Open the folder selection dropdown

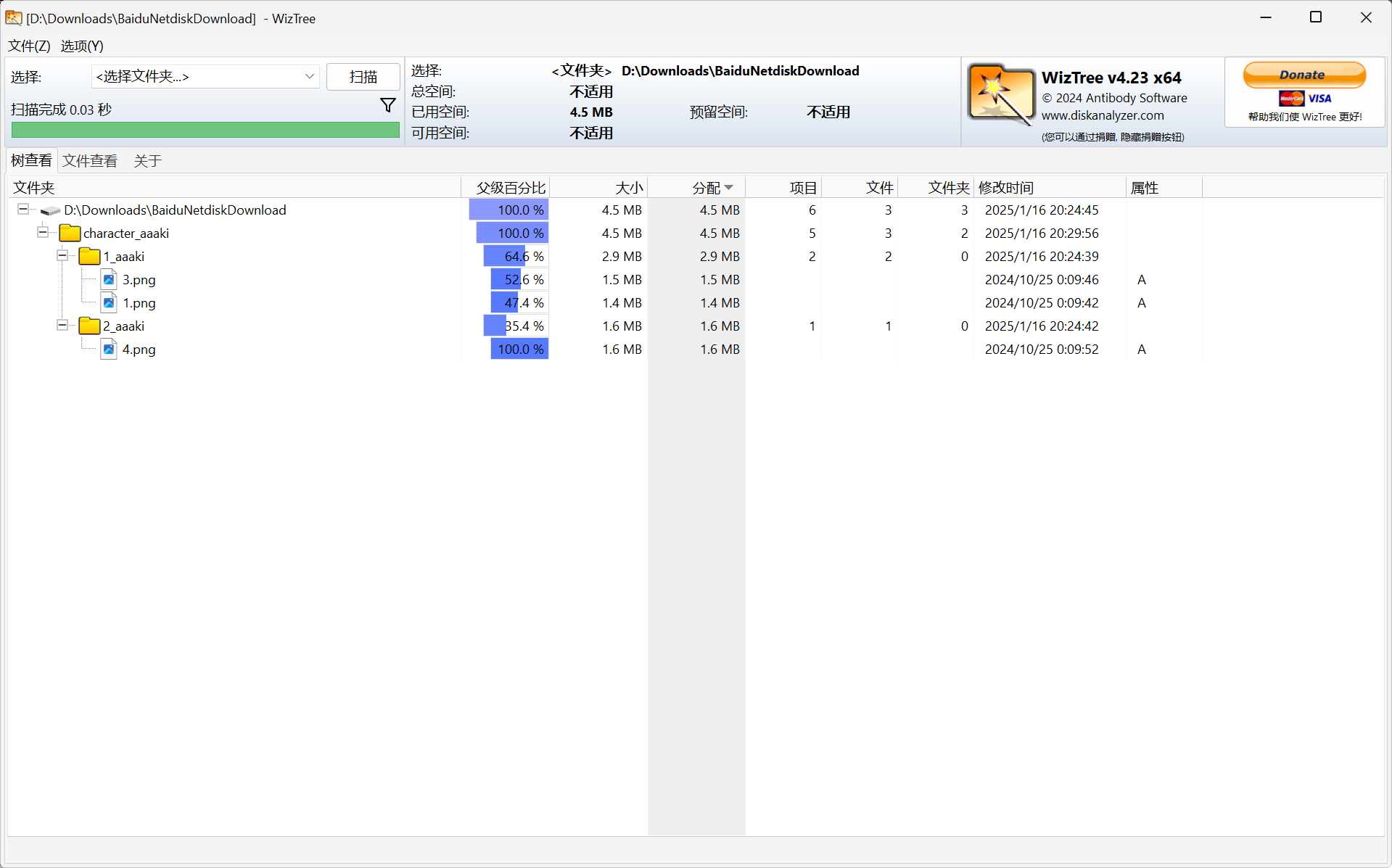point(309,77)
